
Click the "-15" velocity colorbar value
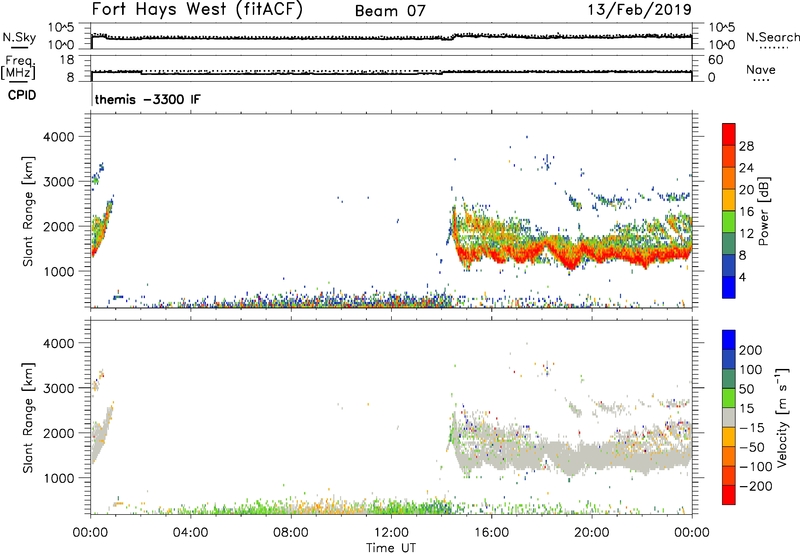[x=752, y=428]
